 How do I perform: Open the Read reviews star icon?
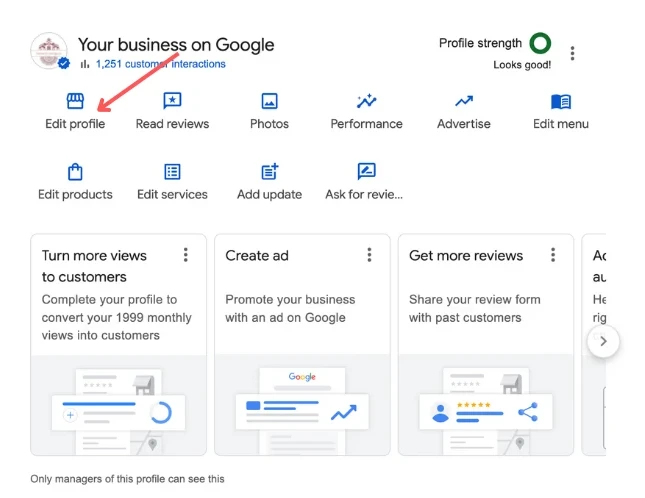[172, 101]
